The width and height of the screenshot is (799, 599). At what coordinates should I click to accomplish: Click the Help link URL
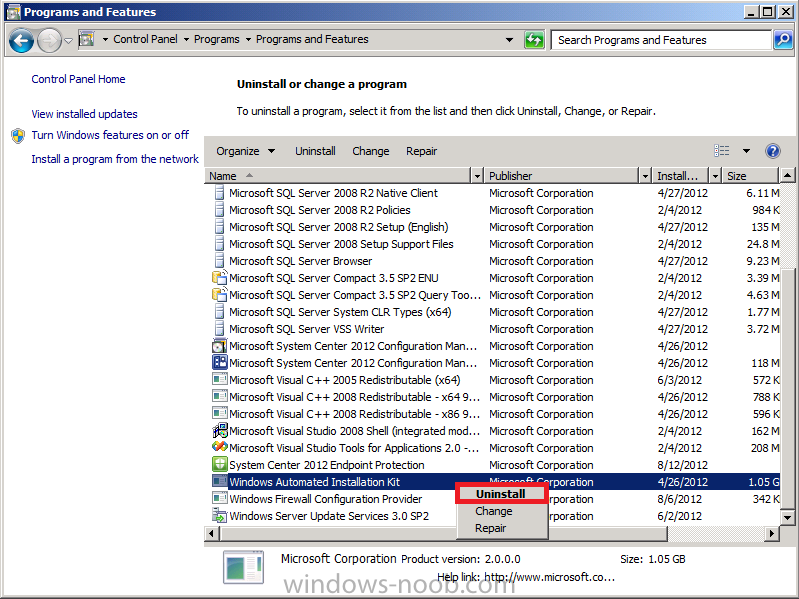coord(549,577)
